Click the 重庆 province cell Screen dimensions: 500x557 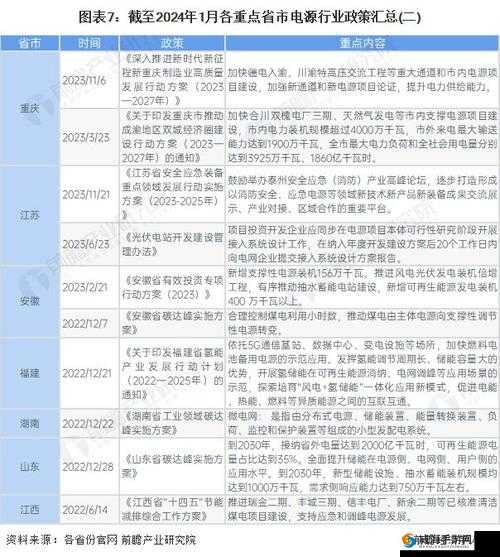point(29,108)
